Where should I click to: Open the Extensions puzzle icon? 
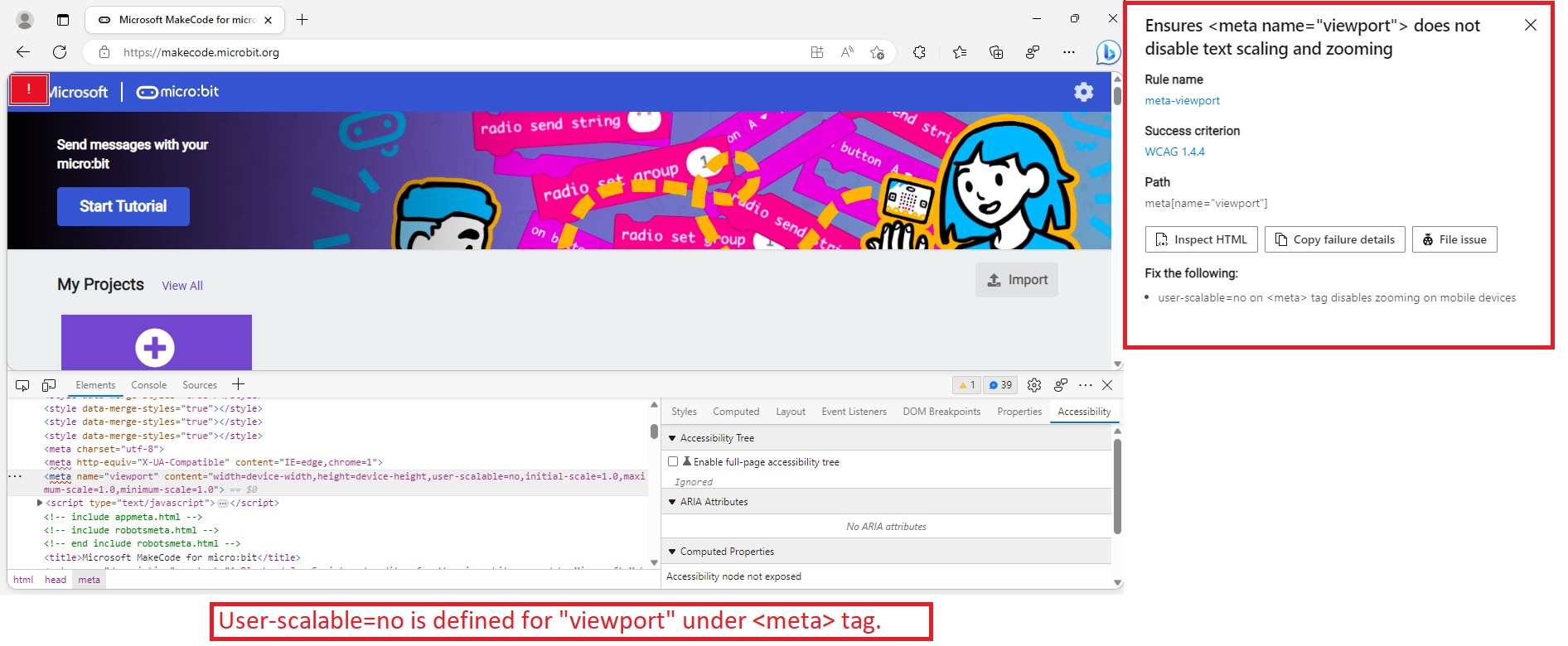(x=919, y=52)
